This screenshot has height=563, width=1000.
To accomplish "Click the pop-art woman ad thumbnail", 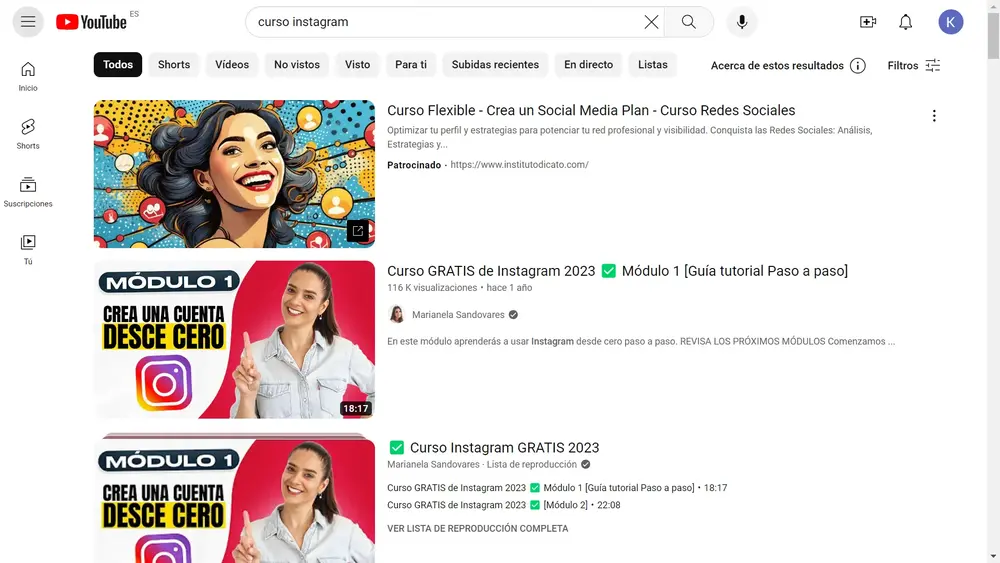I will (234, 173).
